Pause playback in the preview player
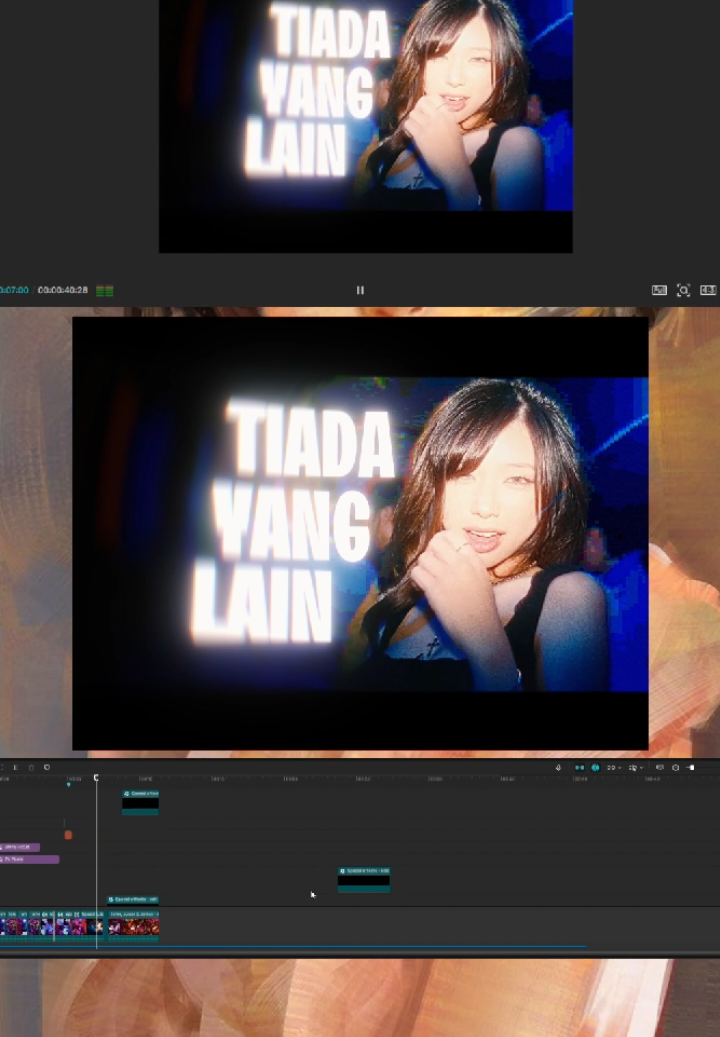720x1037 pixels. pos(360,290)
